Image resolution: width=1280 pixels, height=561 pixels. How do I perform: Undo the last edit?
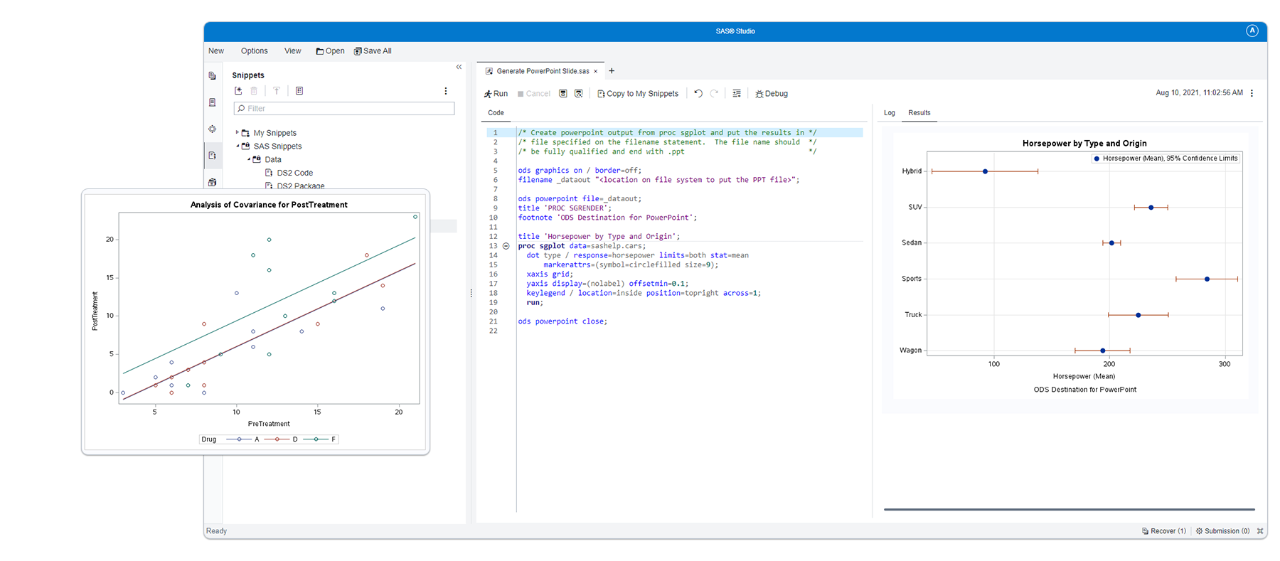click(698, 94)
